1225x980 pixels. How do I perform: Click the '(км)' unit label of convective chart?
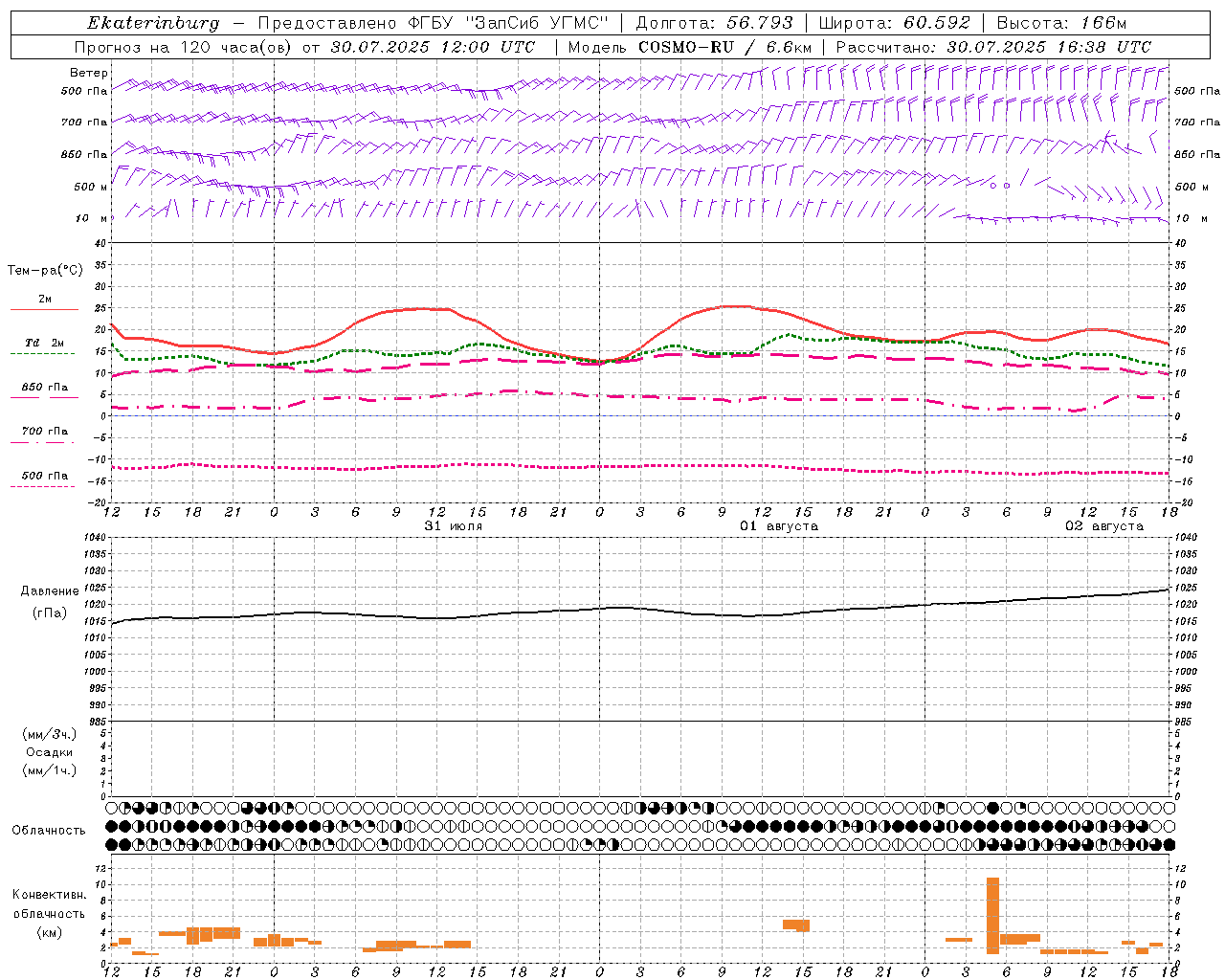50,933
